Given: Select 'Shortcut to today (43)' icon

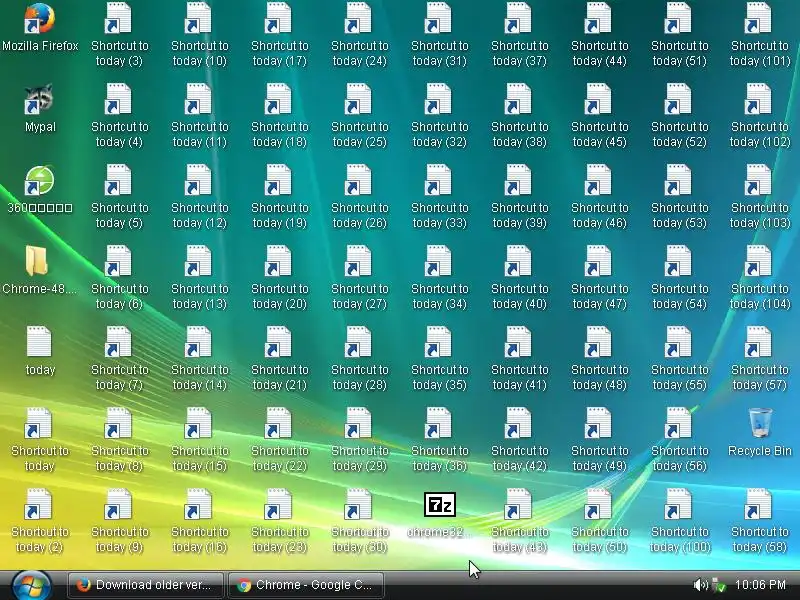Looking at the screenshot, I should point(519,521).
